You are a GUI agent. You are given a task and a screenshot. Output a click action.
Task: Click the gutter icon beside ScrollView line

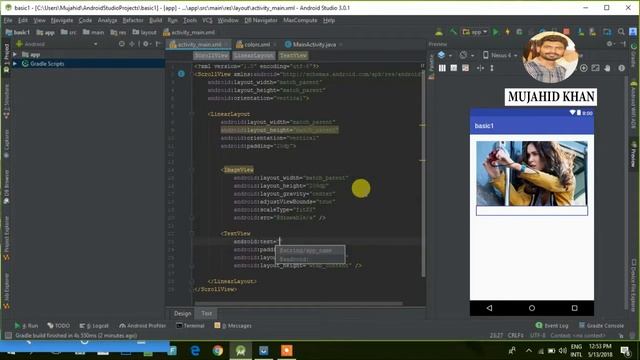tap(181, 74)
